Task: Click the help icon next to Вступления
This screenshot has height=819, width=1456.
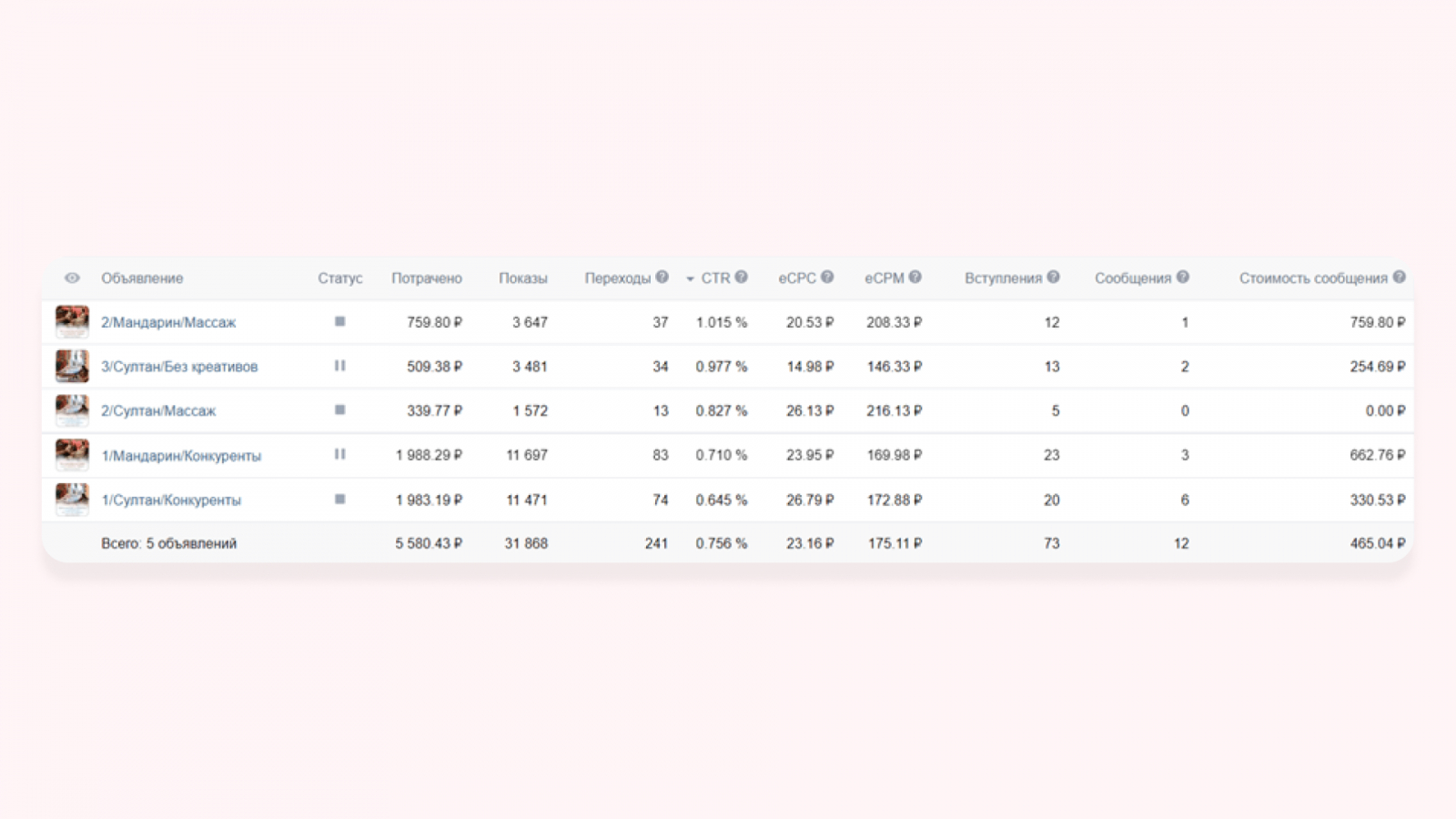Action: 1053,278
